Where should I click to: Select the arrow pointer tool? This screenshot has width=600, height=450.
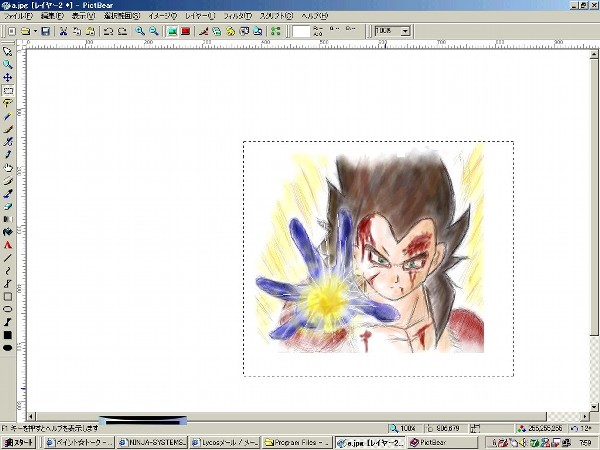coord(7,51)
